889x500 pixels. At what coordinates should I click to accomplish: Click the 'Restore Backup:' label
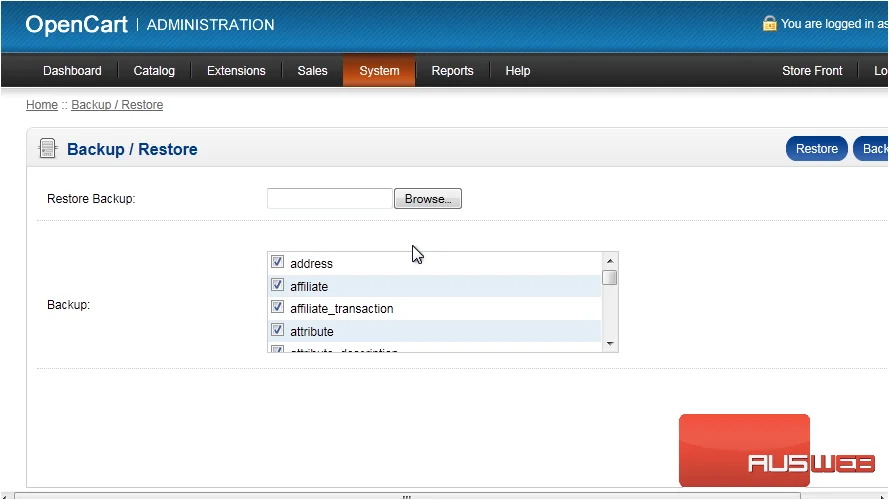tap(91, 199)
